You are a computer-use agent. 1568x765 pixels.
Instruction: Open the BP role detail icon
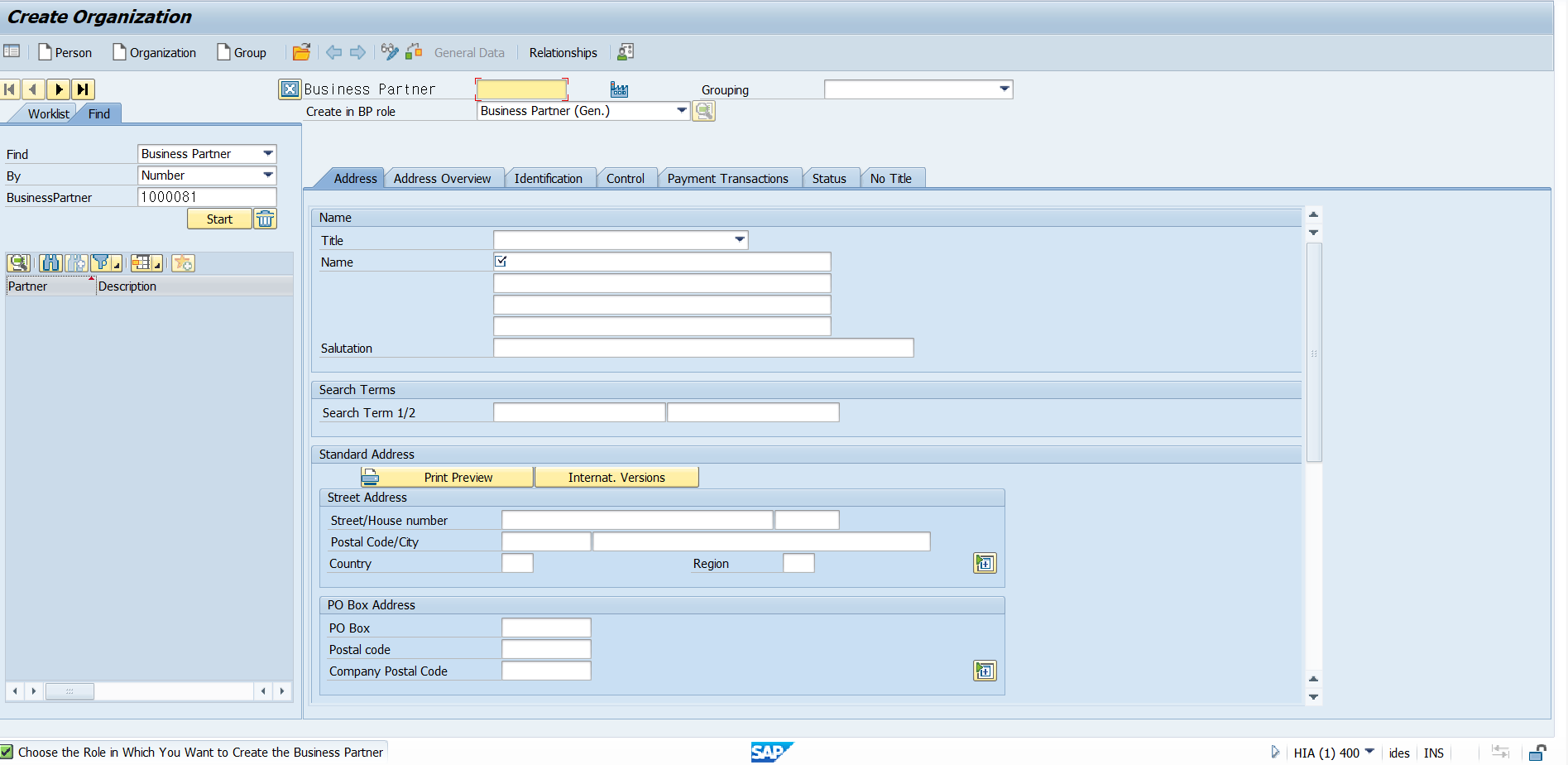click(703, 111)
